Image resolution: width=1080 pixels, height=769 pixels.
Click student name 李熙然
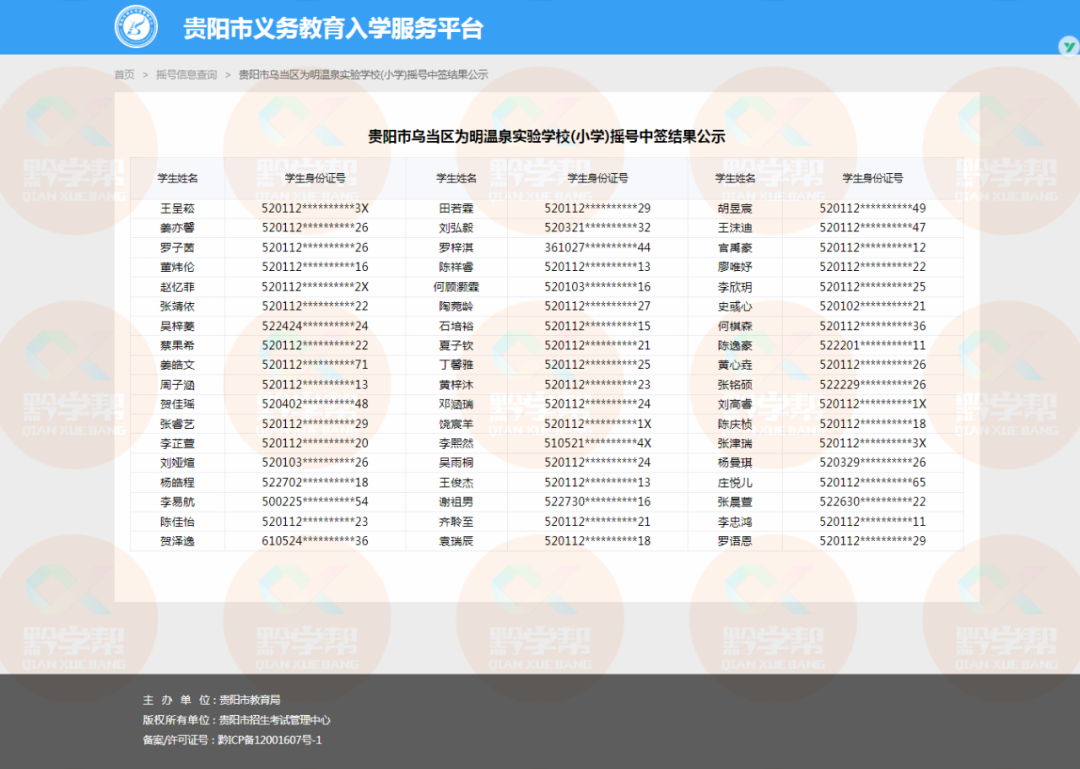click(x=456, y=443)
